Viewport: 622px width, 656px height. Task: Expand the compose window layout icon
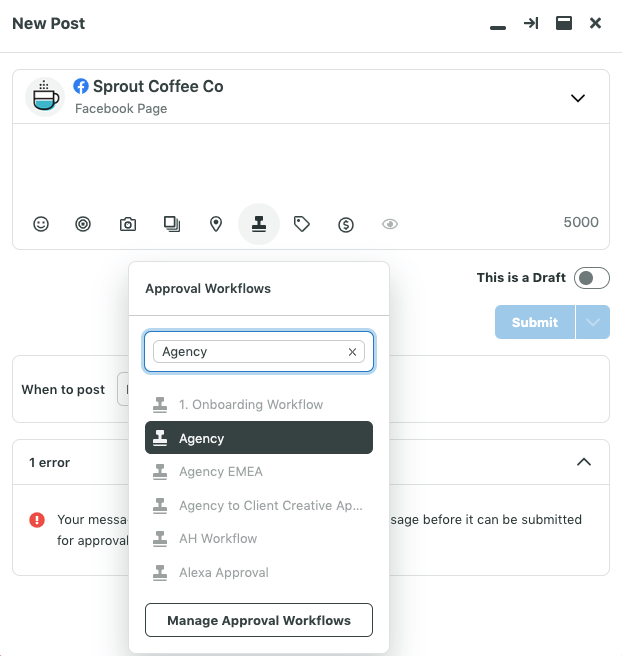click(x=564, y=23)
